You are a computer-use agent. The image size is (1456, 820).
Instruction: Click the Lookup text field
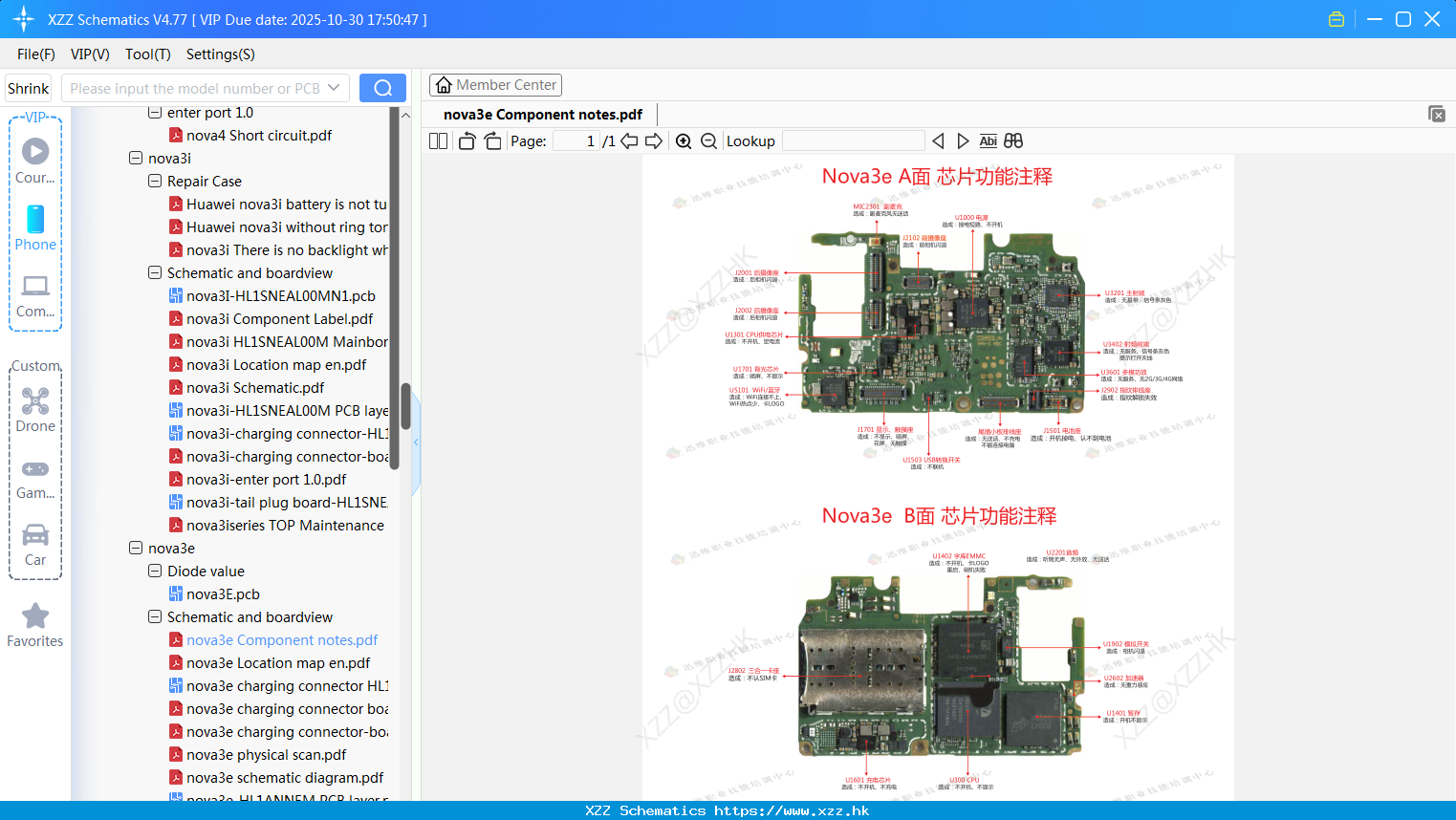click(x=854, y=141)
